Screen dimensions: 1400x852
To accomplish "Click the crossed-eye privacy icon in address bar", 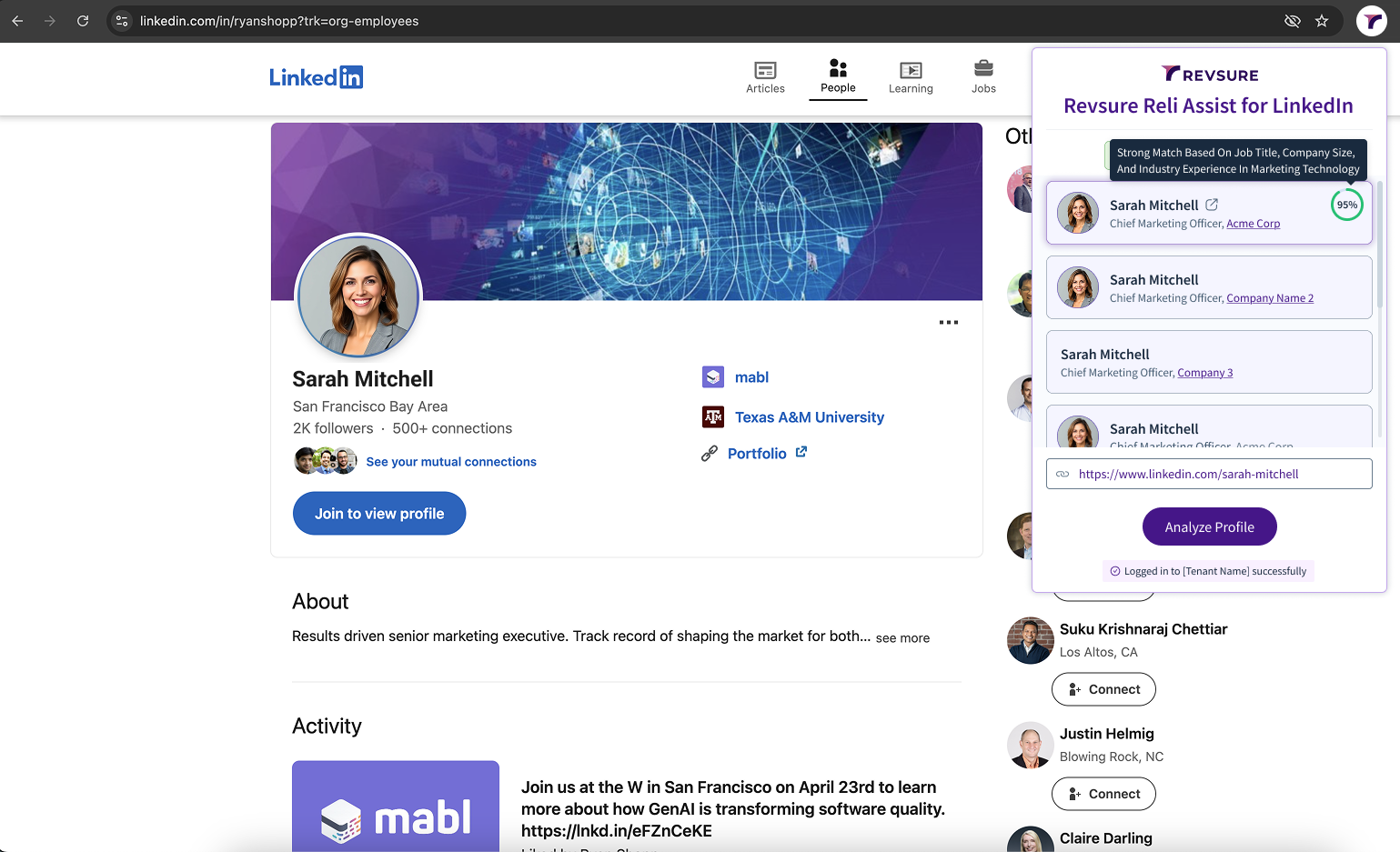I will [x=1292, y=21].
